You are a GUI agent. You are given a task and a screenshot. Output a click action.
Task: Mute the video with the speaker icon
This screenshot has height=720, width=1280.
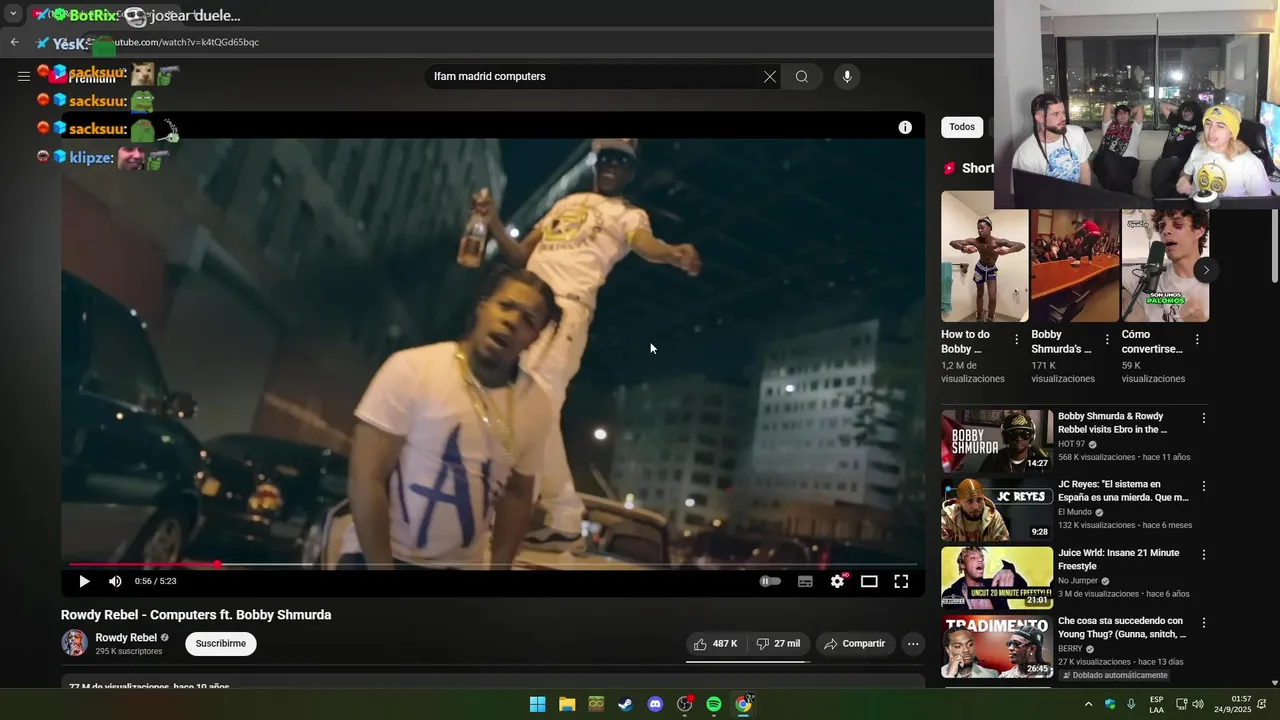115,581
